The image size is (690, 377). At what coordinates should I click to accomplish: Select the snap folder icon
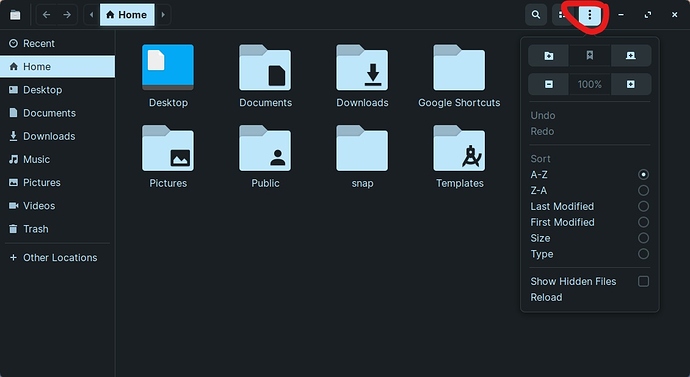362,148
